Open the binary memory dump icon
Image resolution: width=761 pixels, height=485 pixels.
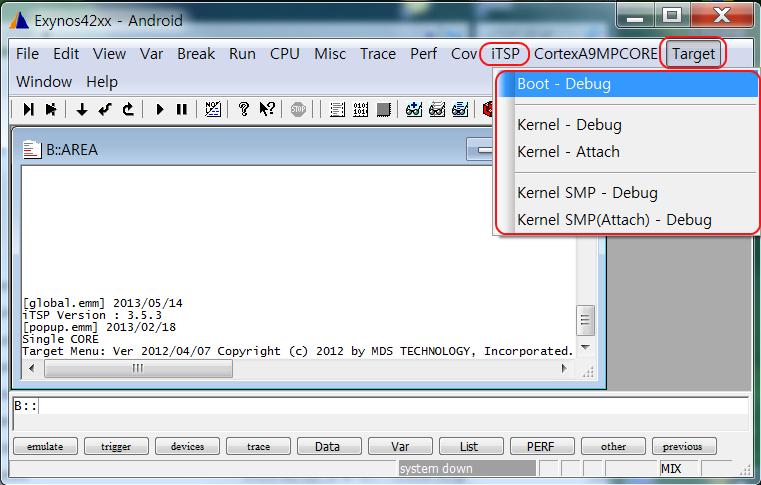point(360,110)
